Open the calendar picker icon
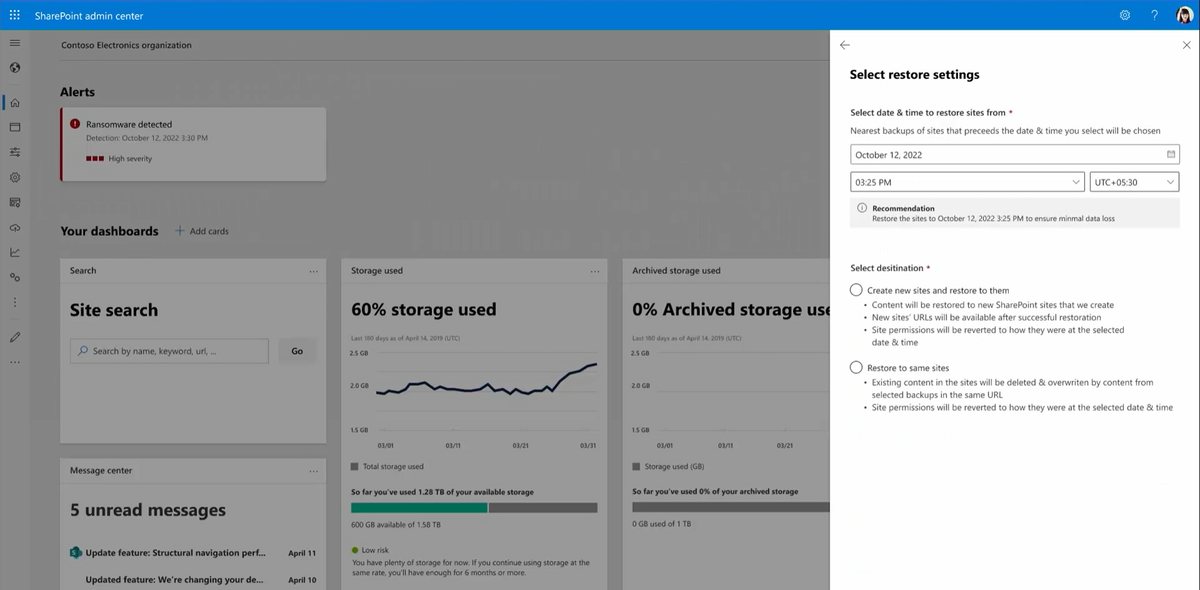 [1171, 155]
